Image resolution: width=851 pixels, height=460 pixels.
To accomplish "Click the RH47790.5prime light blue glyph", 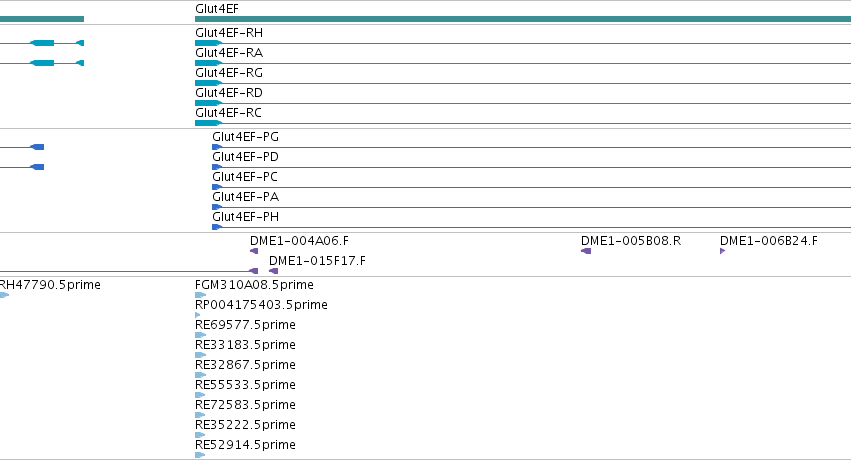I will (4, 295).
